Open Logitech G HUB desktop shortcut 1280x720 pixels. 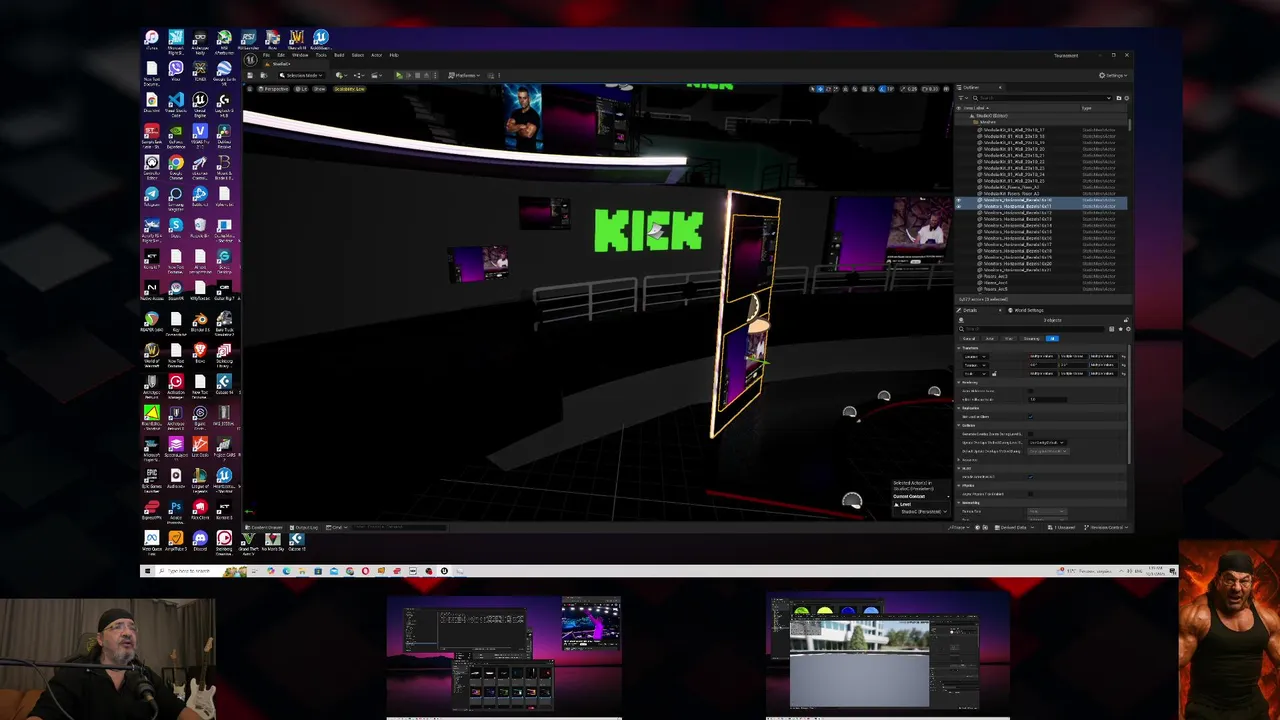[224, 102]
